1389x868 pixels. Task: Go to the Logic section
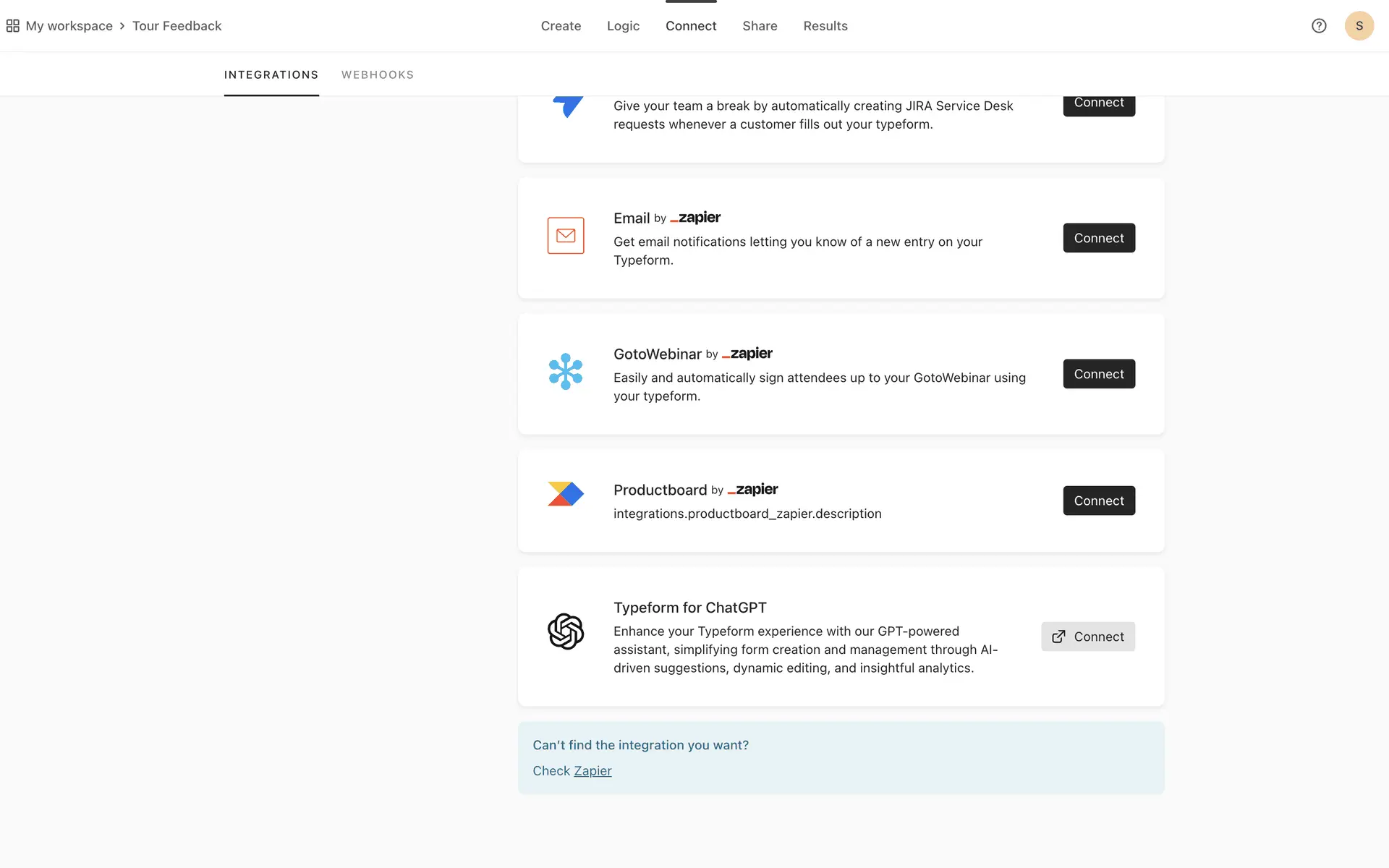623,26
